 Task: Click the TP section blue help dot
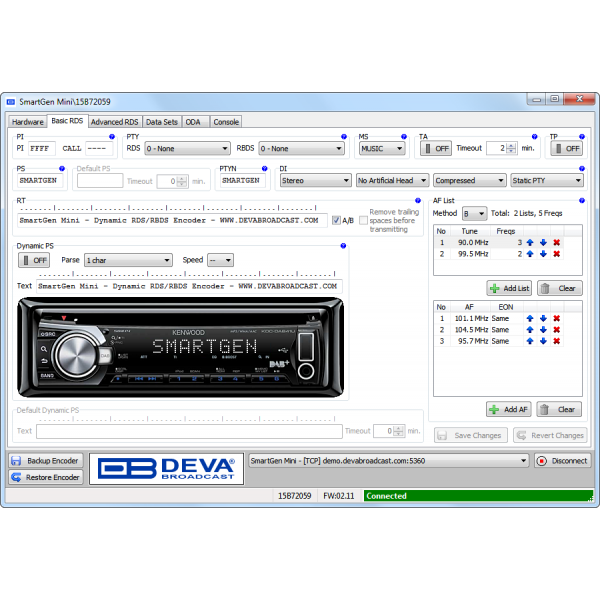click(582, 137)
